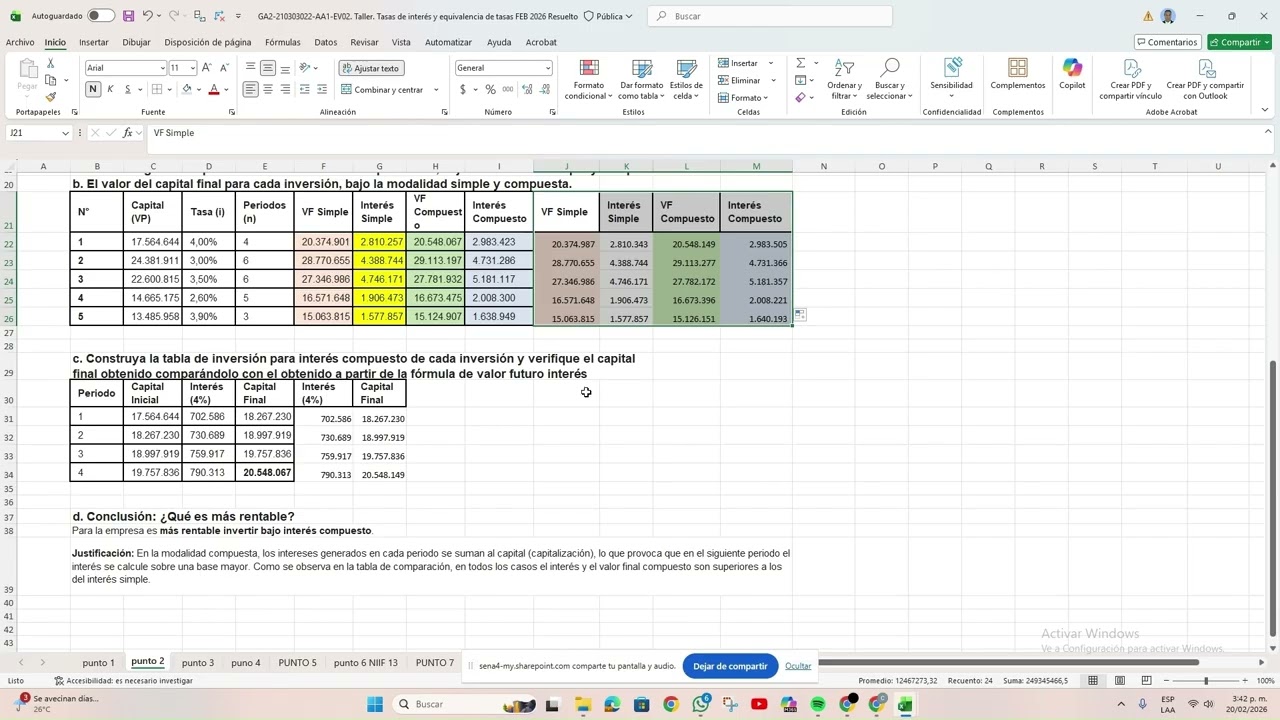1280x720 pixels.
Task: Switch to the Insertar ribbon tab
Action: pos(93,42)
